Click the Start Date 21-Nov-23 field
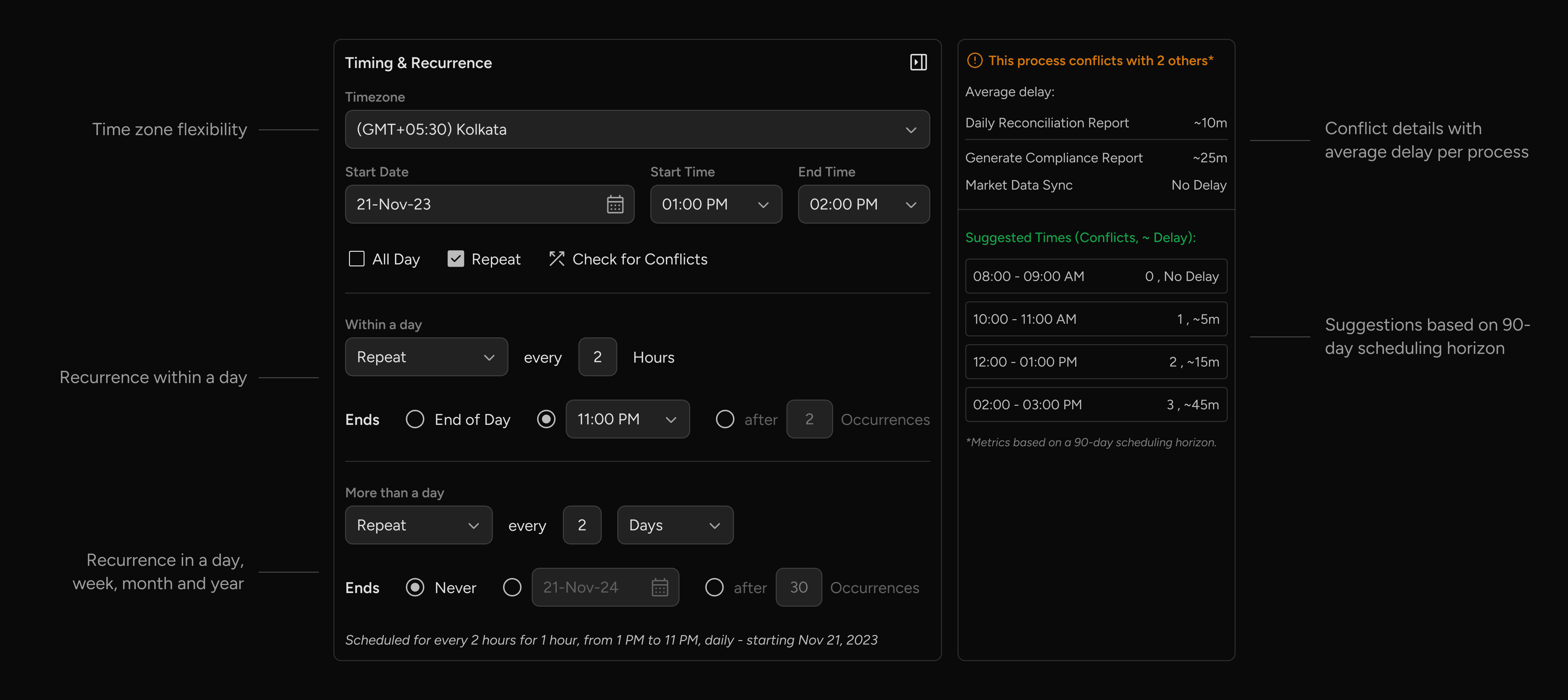The image size is (1568, 700). click(x=489, y=204)
